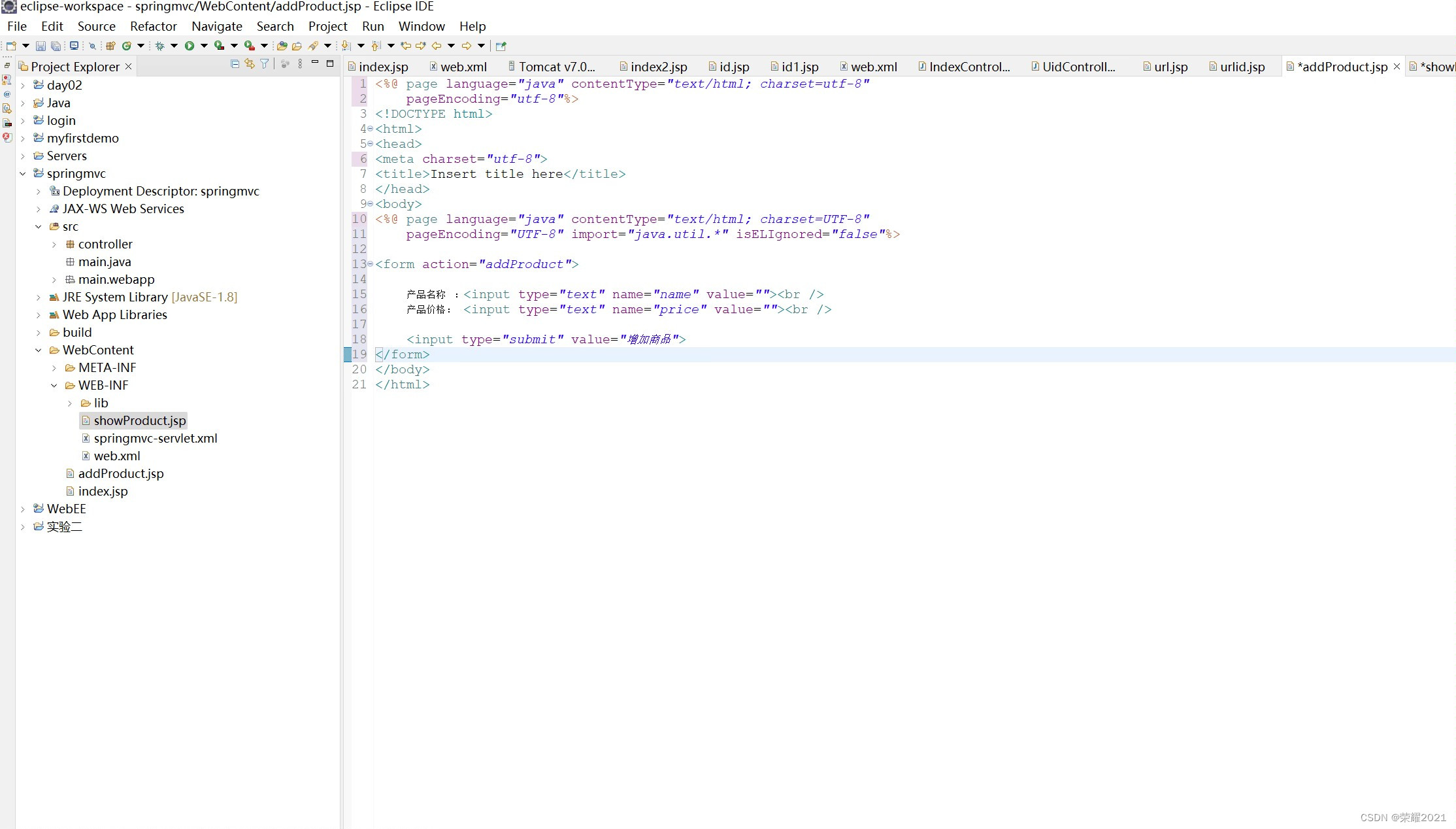Screen dimensions: 1456x829
Task: Toggle Skip All Breakpoints icon
Action: (x=92, y=46)
